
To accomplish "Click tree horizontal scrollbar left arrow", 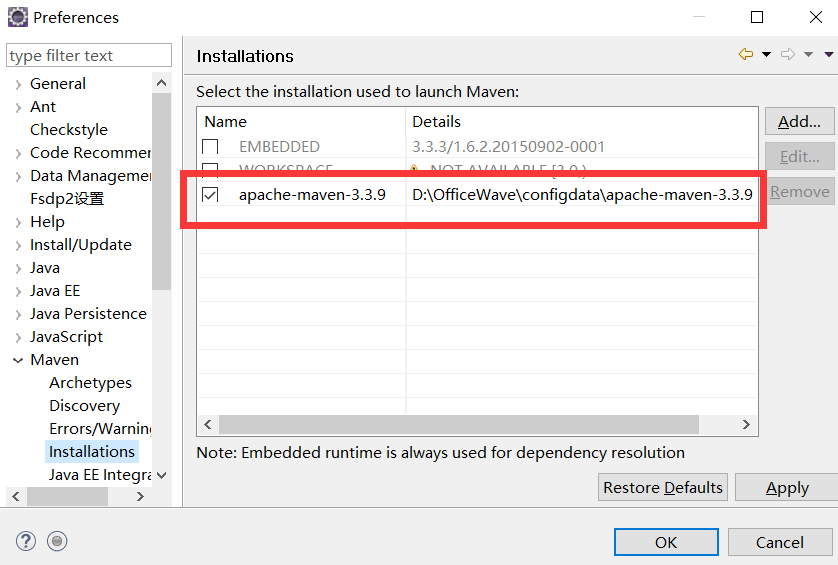I will pyautogui.click(x=16, y=497).
